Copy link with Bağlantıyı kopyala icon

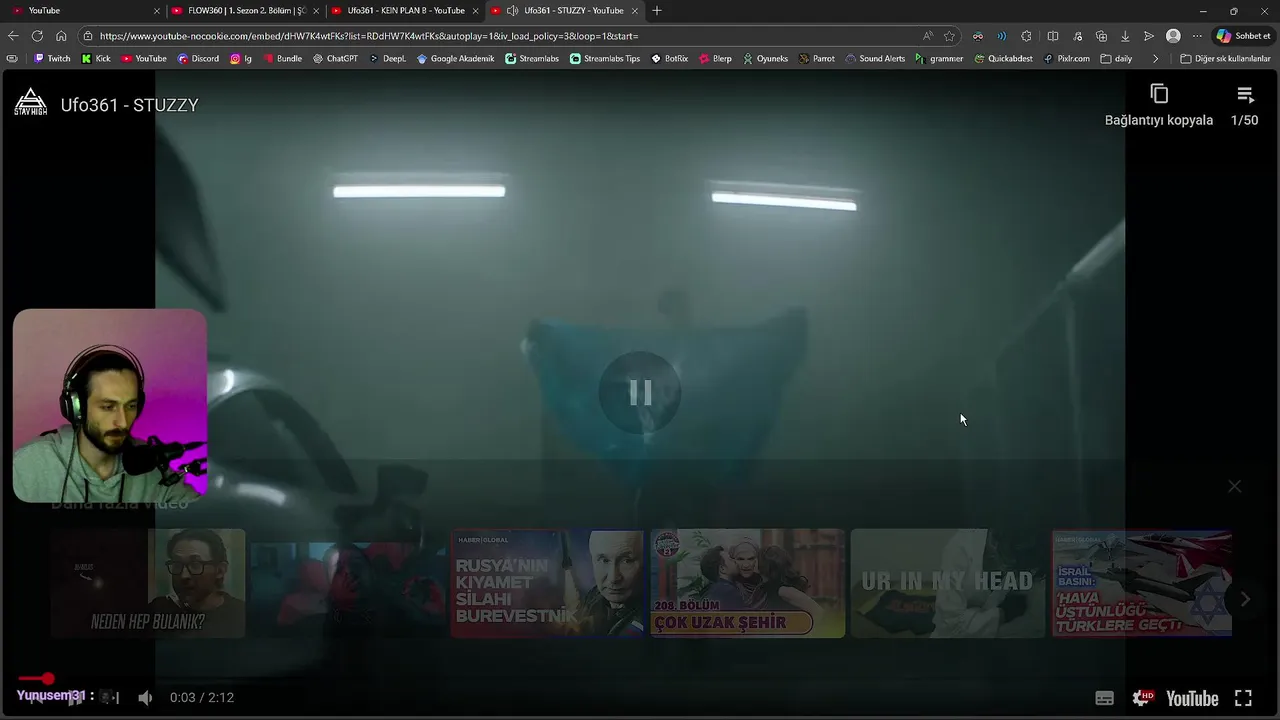pyautogui.click(x=1159, y=94)
